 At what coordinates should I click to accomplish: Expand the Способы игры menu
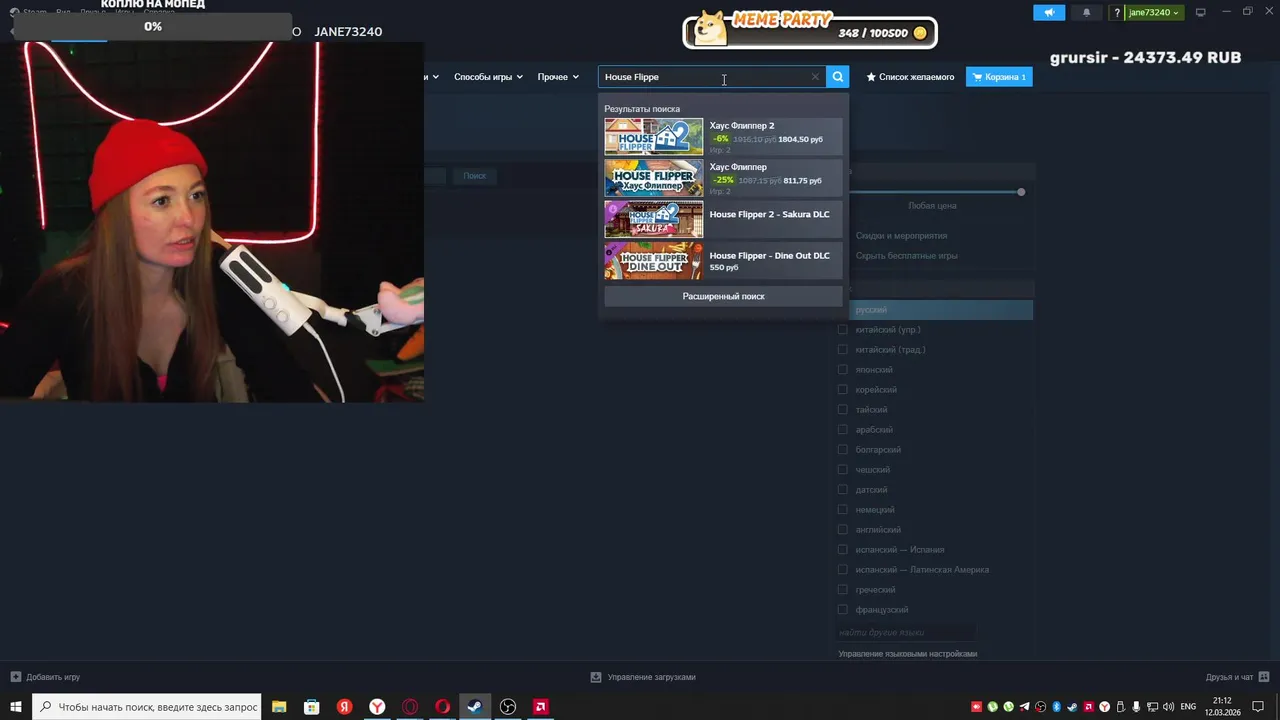point(488,77)
